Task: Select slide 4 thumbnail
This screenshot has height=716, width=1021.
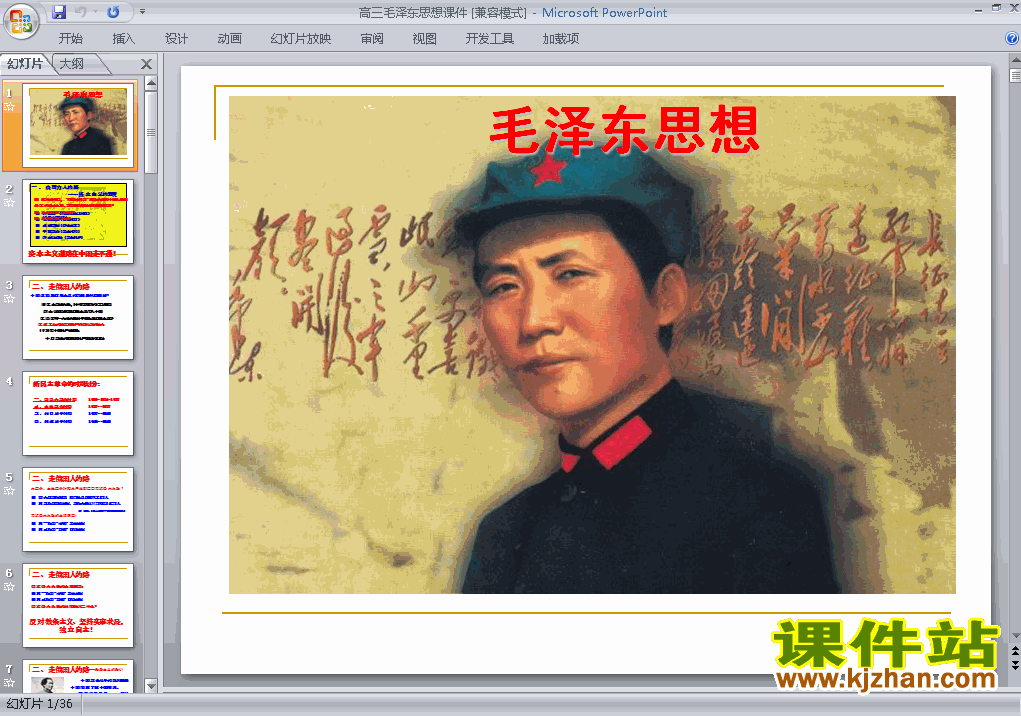Action: (x=78, y=413)
